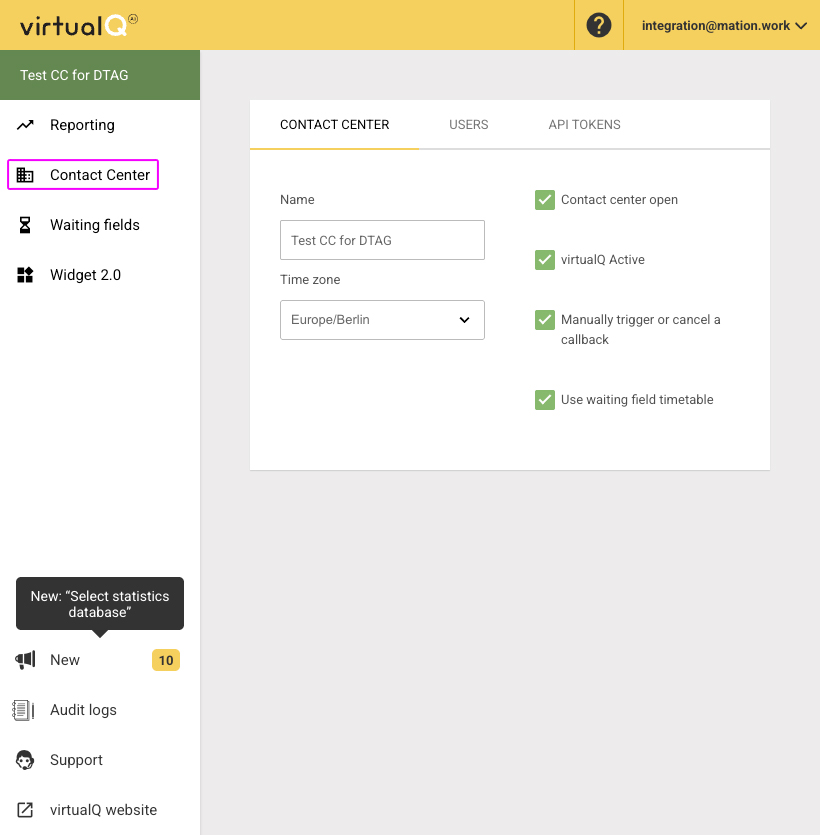Disable Use waiting field timetable checkbox
The width and height of the screenshot is (820, 835).
(x=545, y=400)
